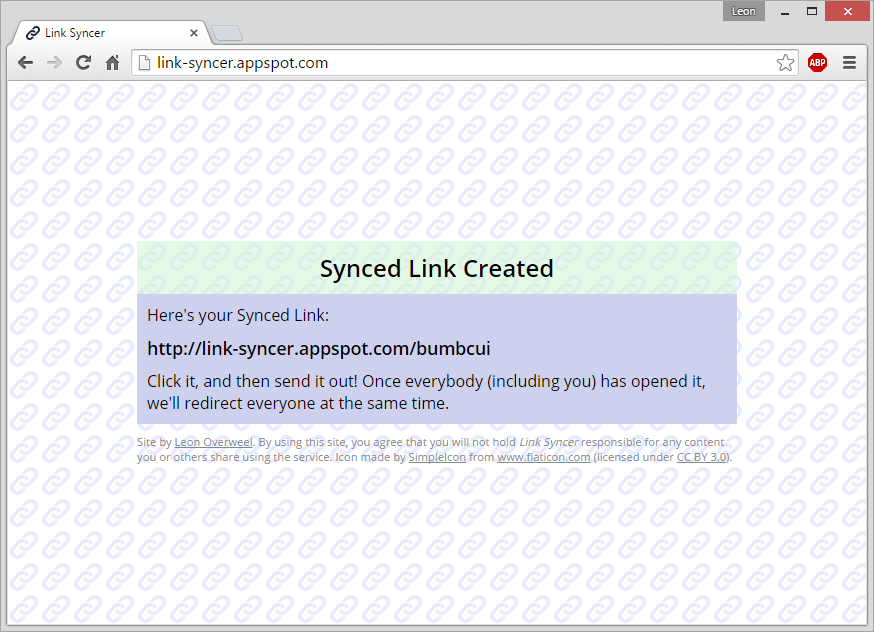
Task: Visit the Leon Overweel link
Action: tap(213, 442)
